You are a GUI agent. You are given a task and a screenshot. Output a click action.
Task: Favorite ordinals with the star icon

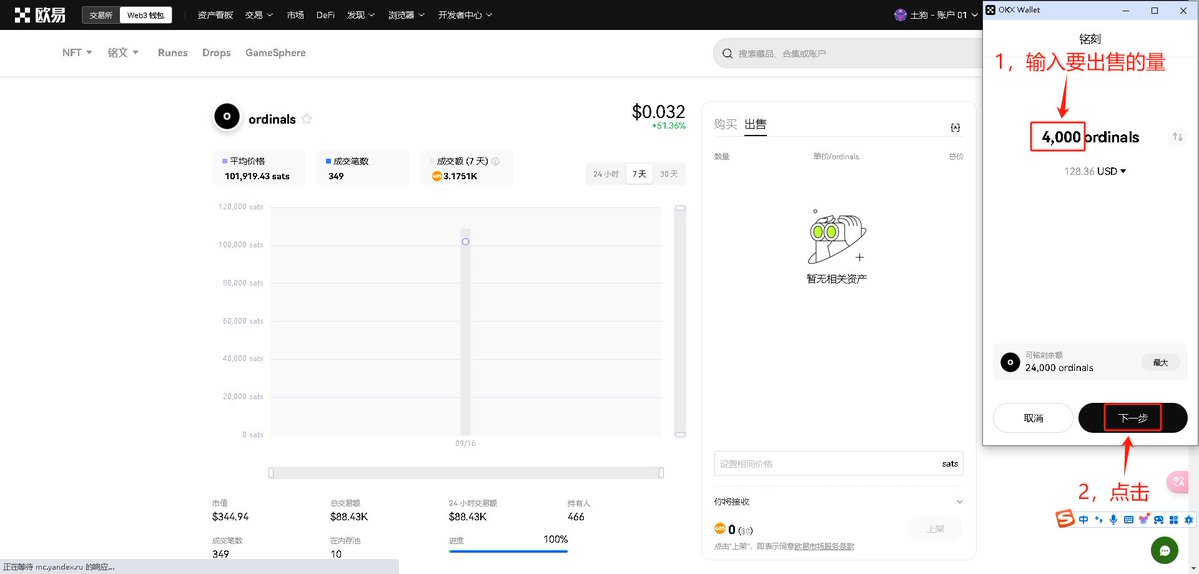(x=307, y=119)
